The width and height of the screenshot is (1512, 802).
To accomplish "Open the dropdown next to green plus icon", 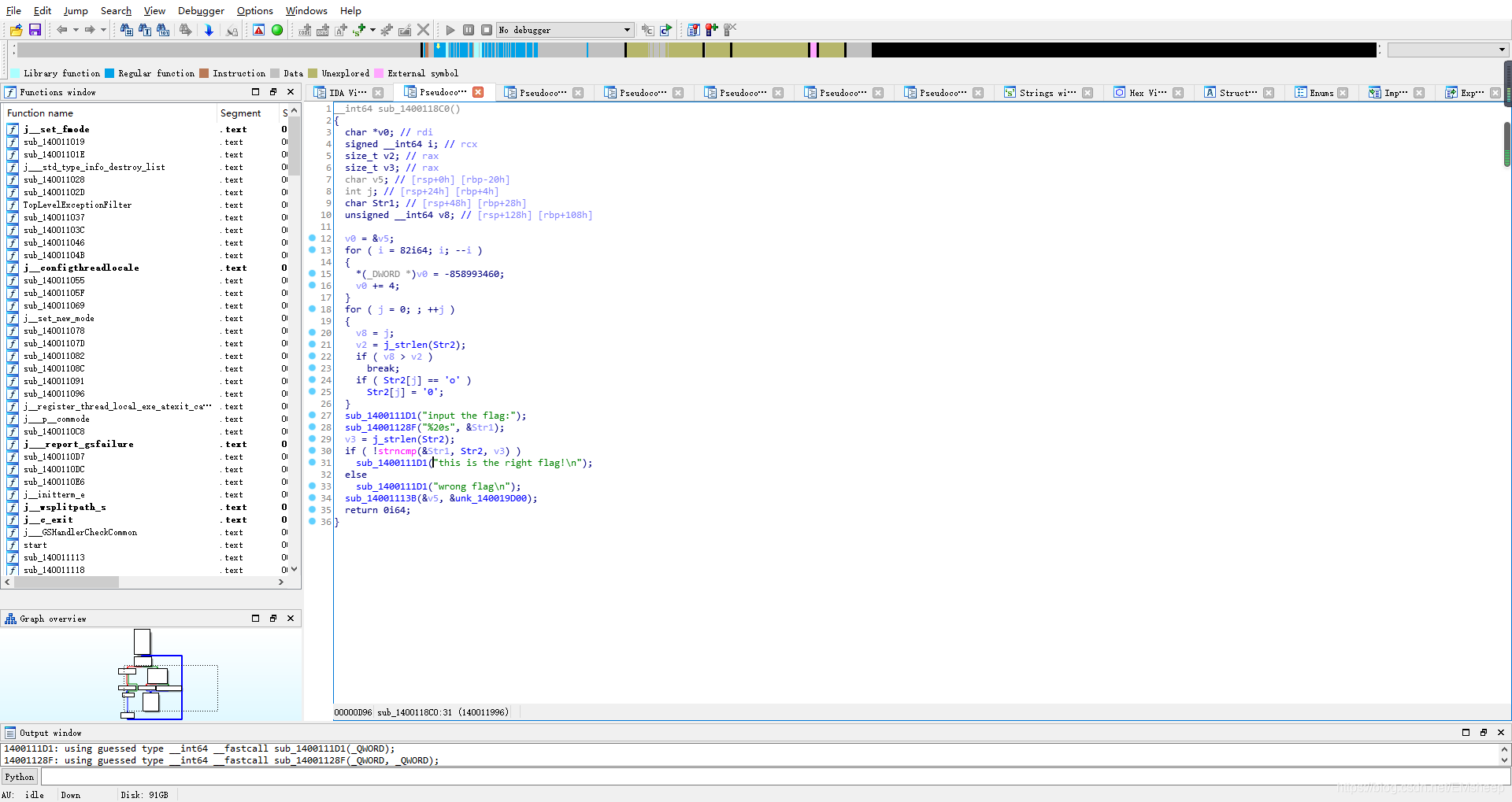I will pos(372,30).
